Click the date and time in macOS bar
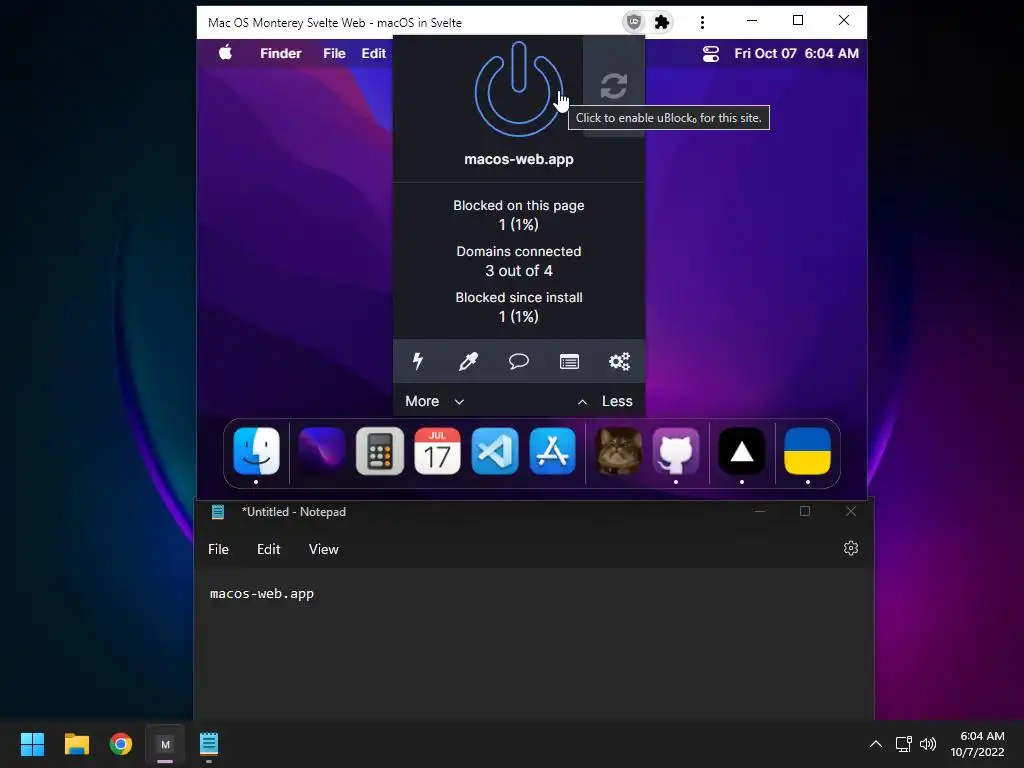The image size is (1024, 768). click(796, 54)
